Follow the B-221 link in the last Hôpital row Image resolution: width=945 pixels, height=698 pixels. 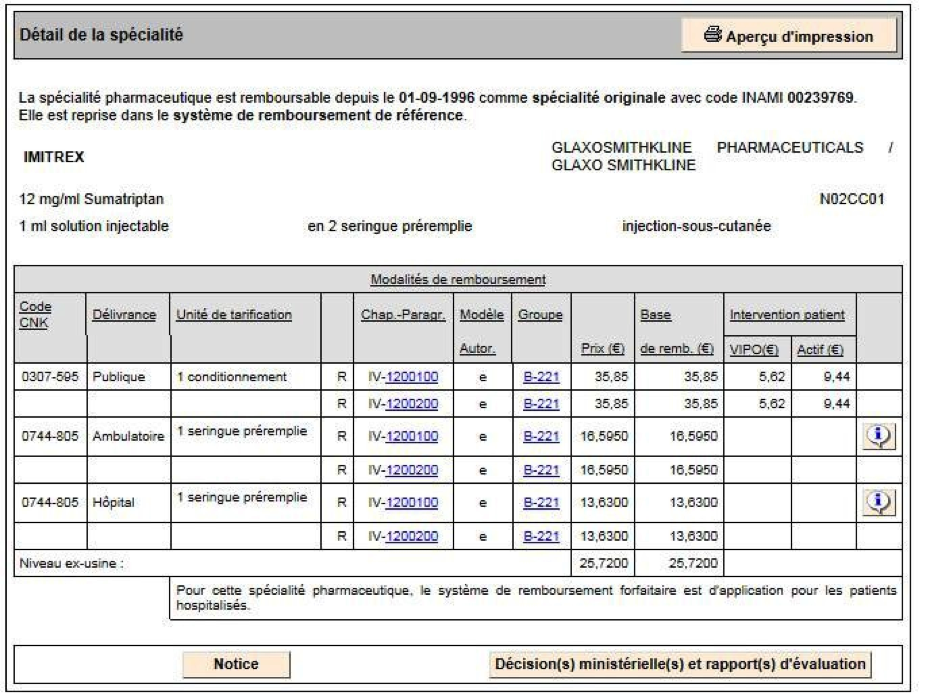point(541,536)
